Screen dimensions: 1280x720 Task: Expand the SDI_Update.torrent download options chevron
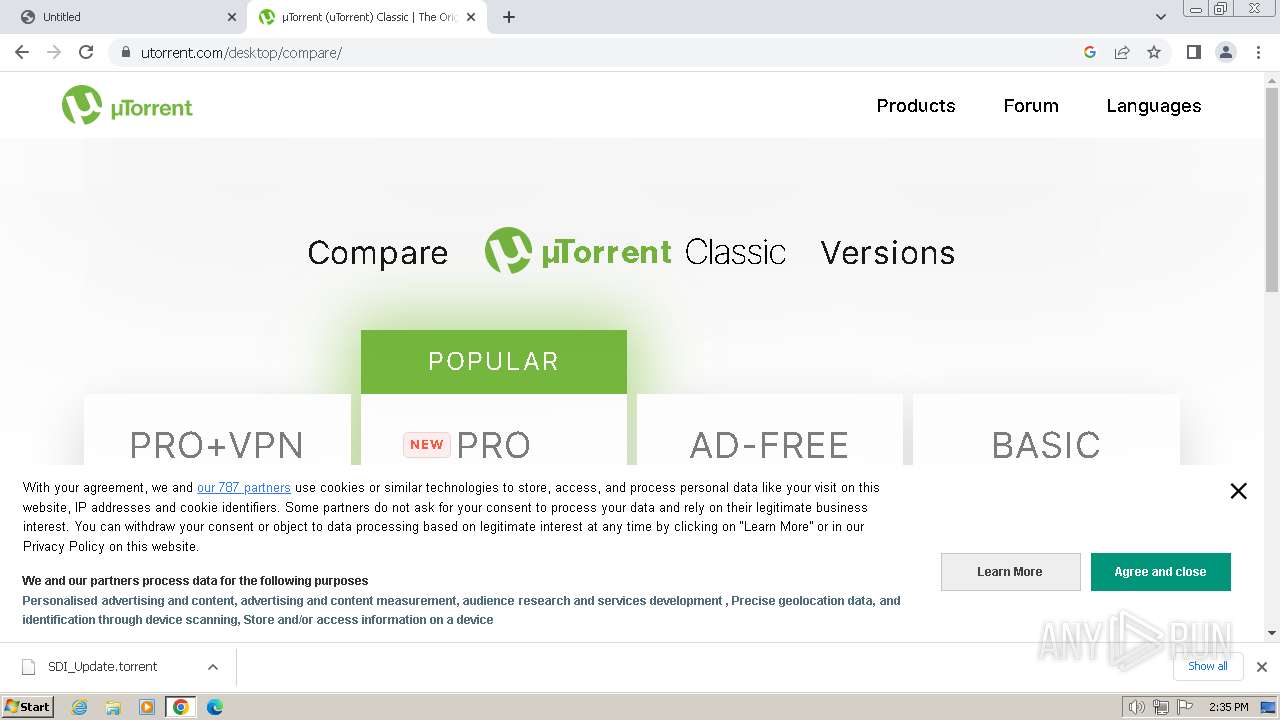[213, 667]
